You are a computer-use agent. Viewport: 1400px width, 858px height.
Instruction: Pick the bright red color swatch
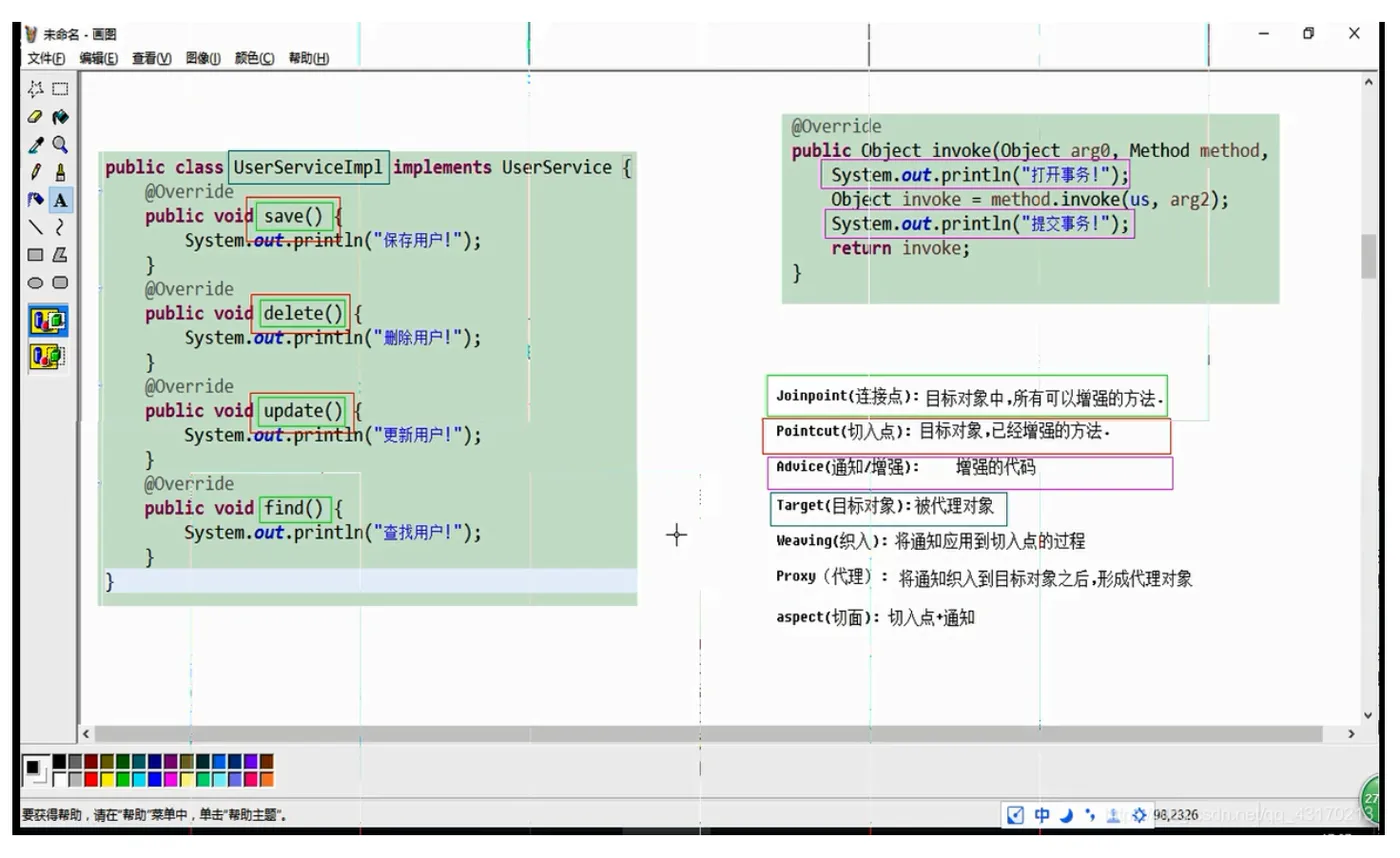91,779
